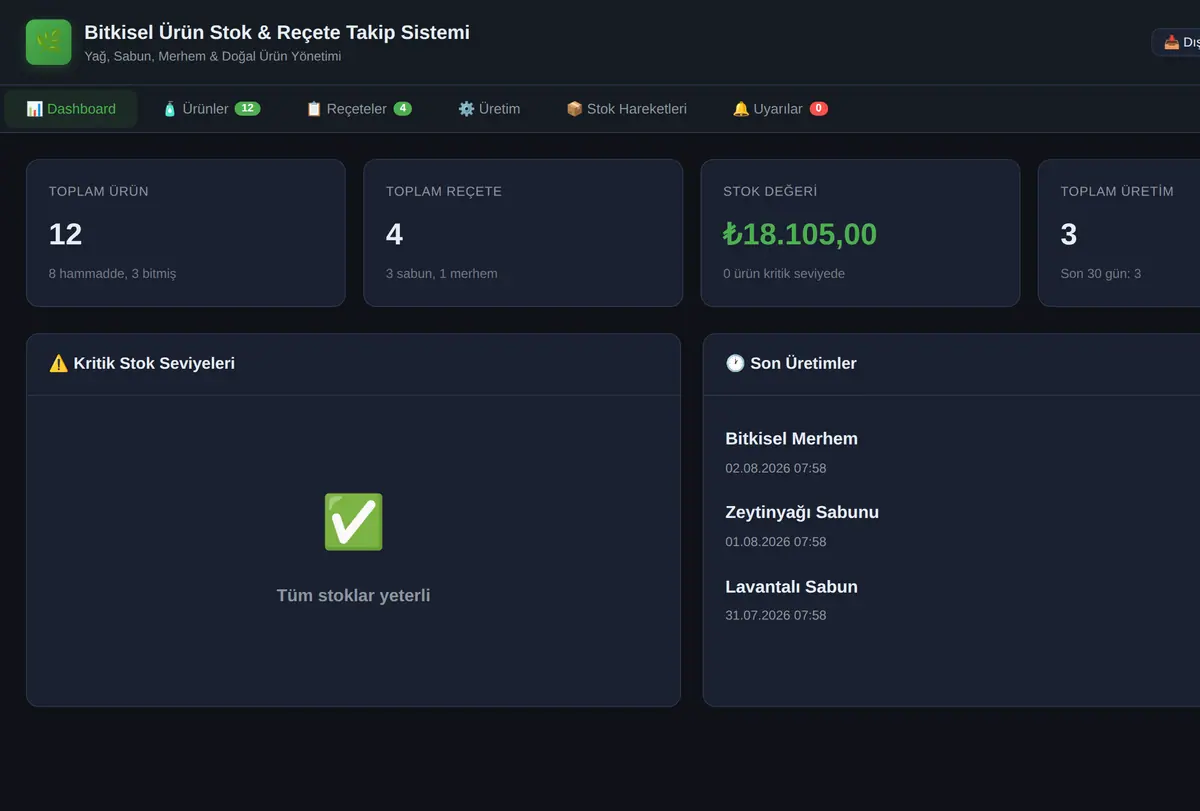1200x811 pixels.
Task: Show the Uyarılar tab
Action: coord(780,109)
